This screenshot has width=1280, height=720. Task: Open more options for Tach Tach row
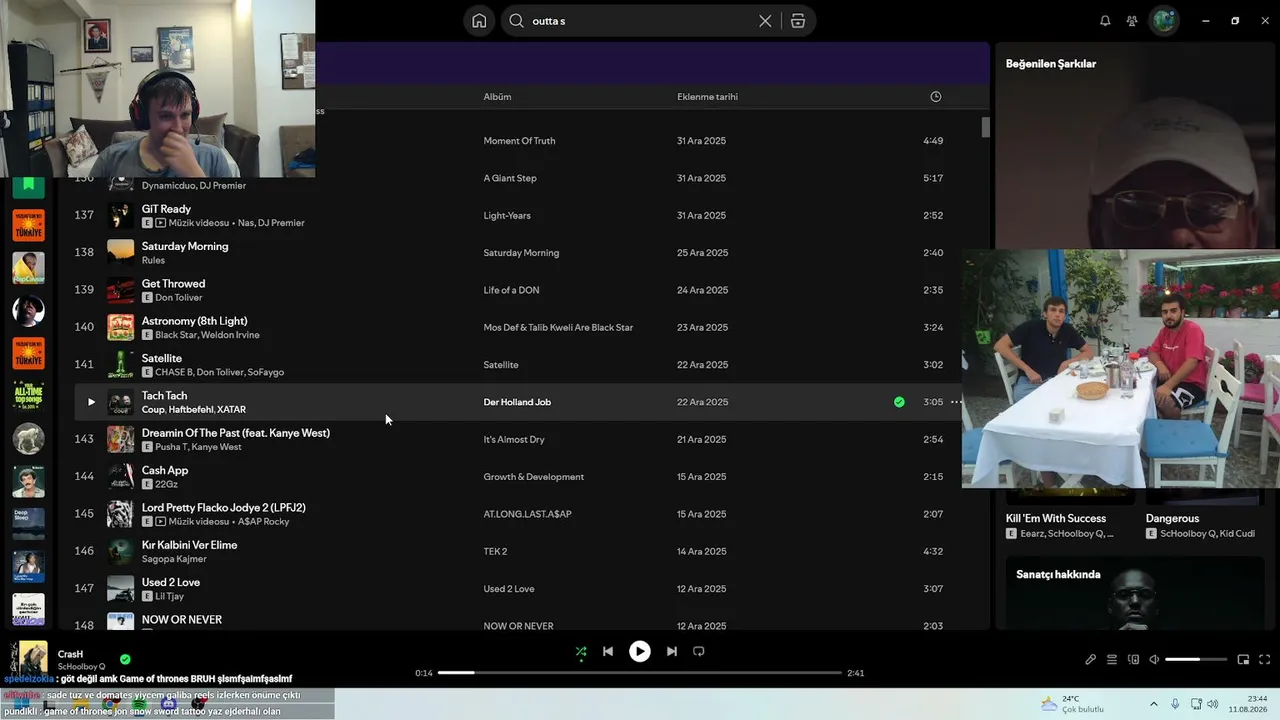pos(955,402)
